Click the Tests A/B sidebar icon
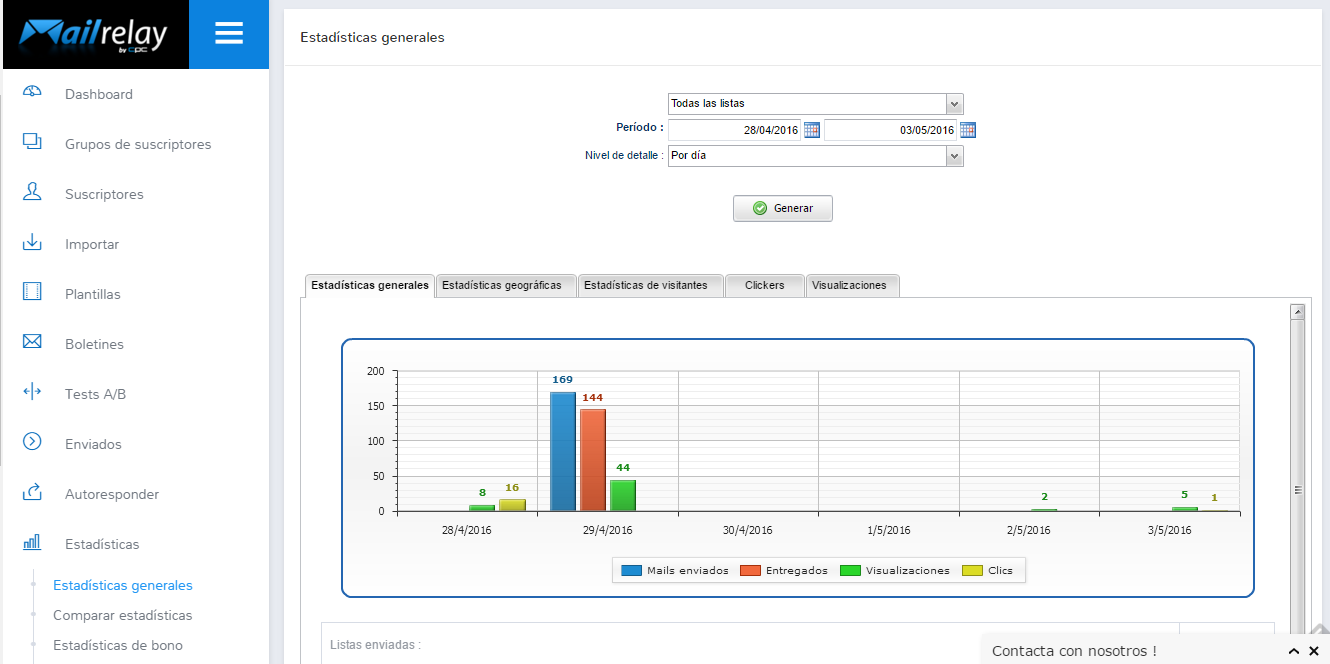The image size is (1330, 664). [x=33, y=393]
